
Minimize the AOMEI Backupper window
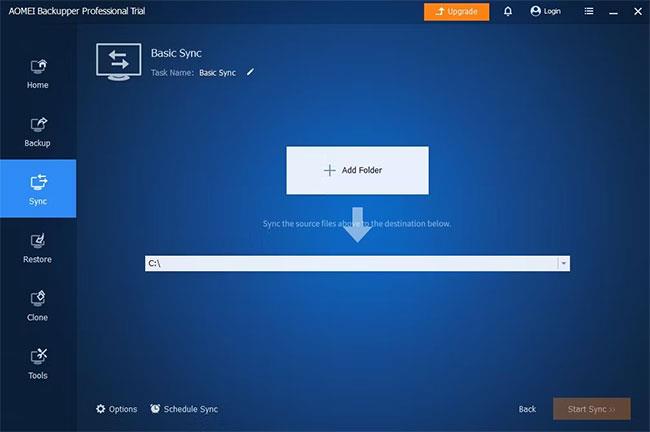click(614, 12)
